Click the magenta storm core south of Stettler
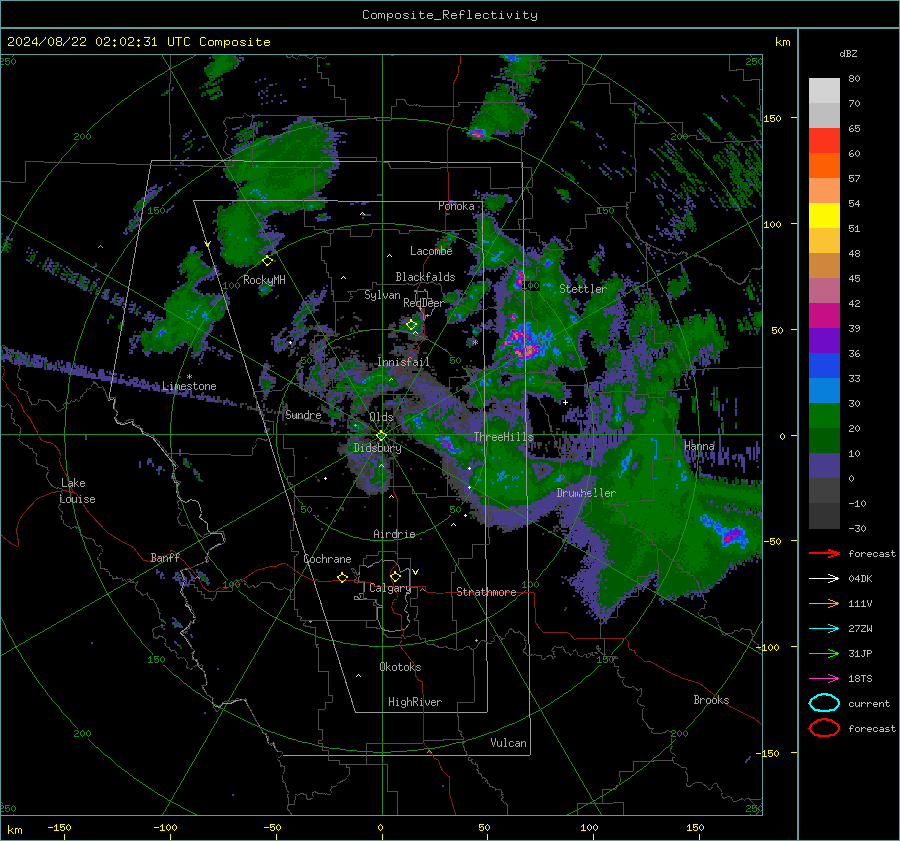Image resolution: width=900 pixels, height=841 pixels. [525, 343]
